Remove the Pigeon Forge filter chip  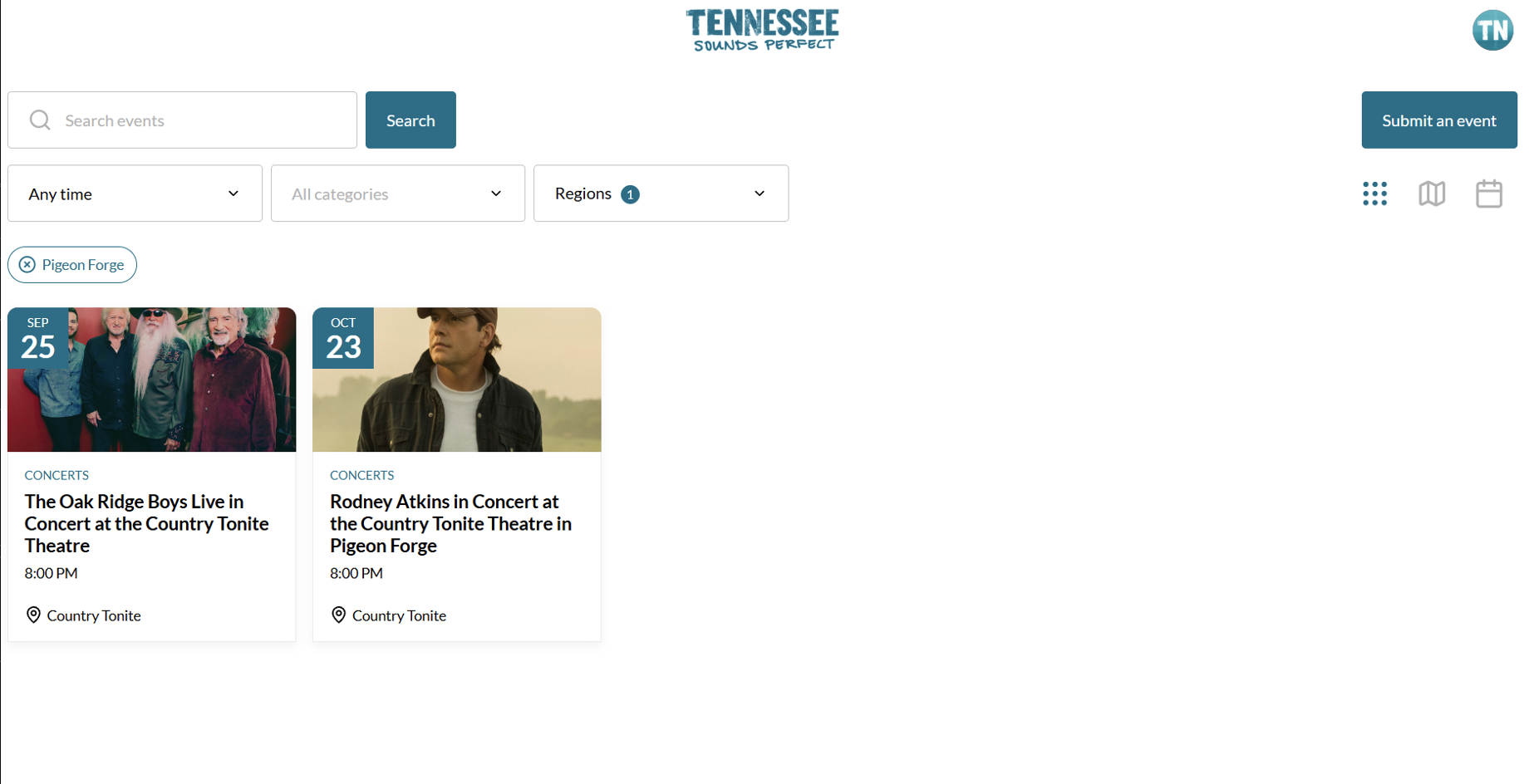click(27, 264)
